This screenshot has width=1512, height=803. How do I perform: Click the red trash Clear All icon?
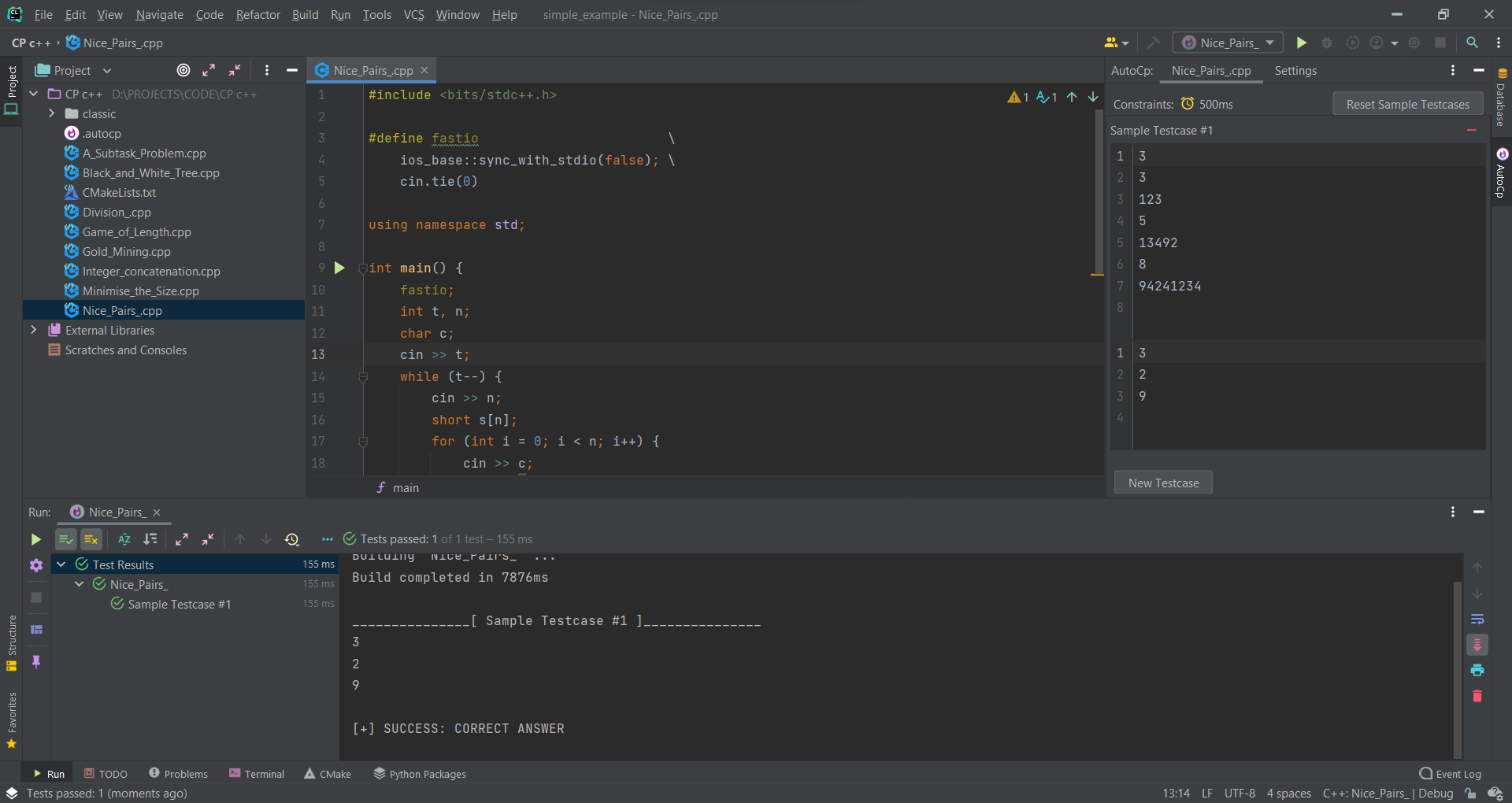(x=1477, y=696)
